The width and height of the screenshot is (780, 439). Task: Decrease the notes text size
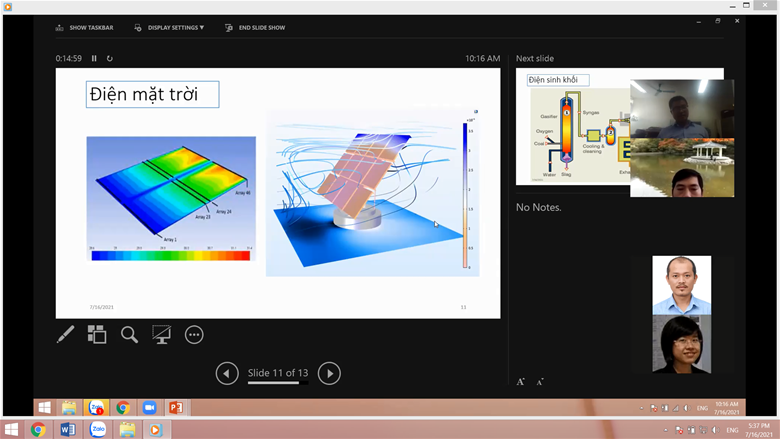540,382
